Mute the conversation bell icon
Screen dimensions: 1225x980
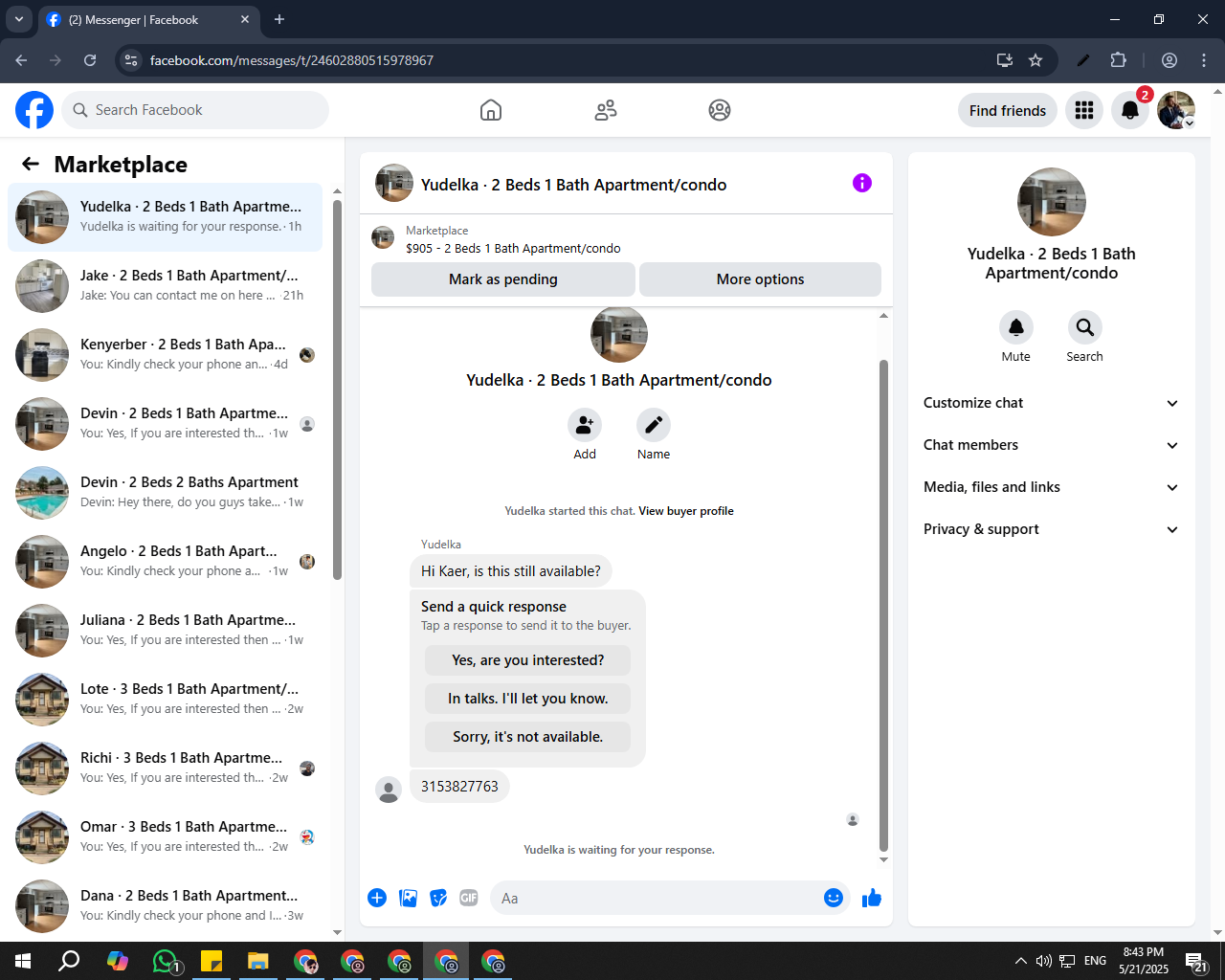click(1016, 327)
